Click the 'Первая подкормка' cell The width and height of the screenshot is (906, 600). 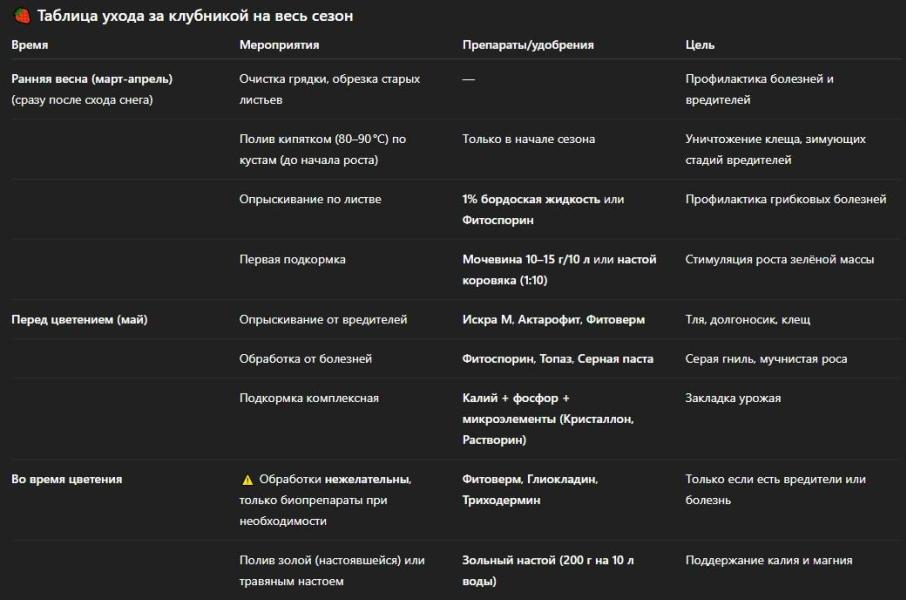pyautogui.click(x=292, y=260)
